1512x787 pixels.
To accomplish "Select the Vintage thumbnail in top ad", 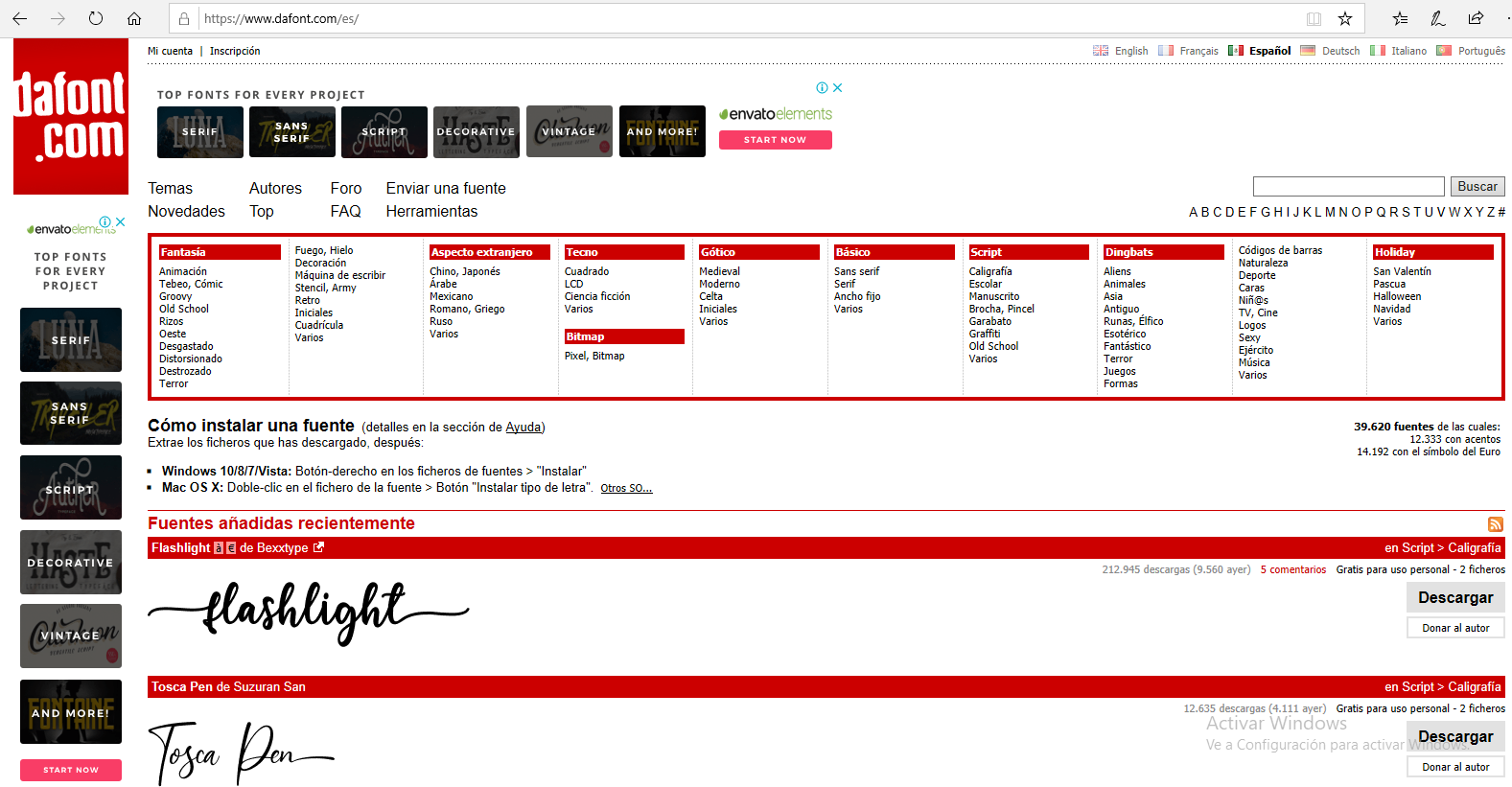I will tap(569, 131).
